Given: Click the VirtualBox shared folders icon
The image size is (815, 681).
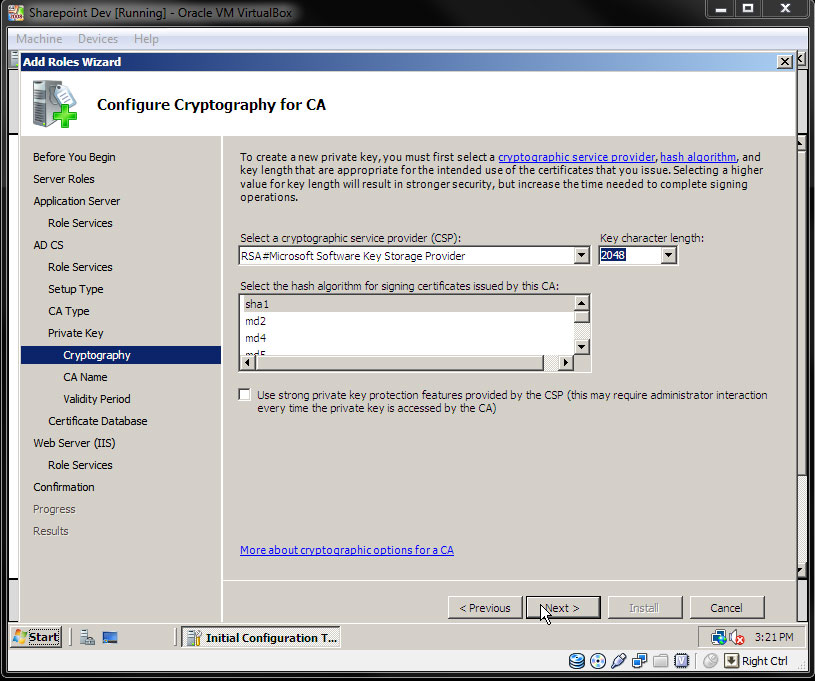Looking at the screenshot, I should click(660, 661).
